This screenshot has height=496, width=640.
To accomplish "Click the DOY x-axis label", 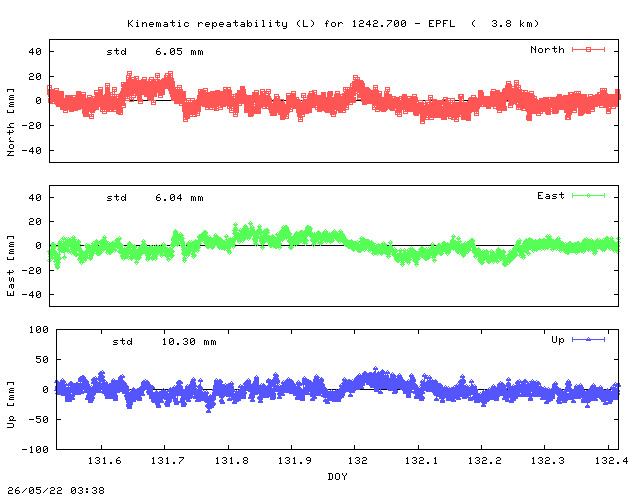I will (x=337, y=476).
